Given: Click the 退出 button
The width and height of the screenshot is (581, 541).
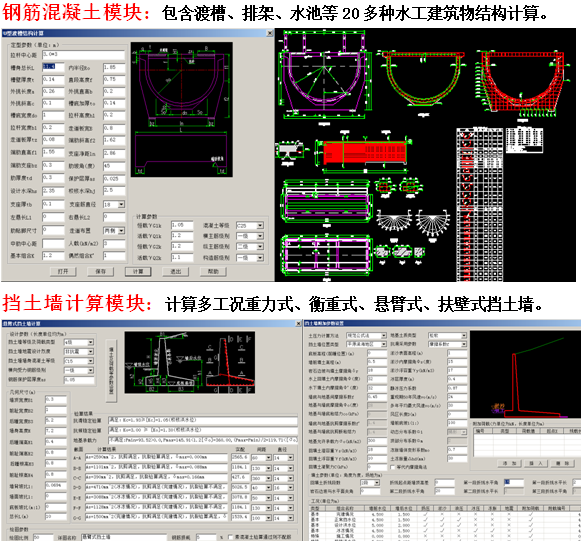Looking at the screenshot, I should pyautogui.click(x=176, y=272).
